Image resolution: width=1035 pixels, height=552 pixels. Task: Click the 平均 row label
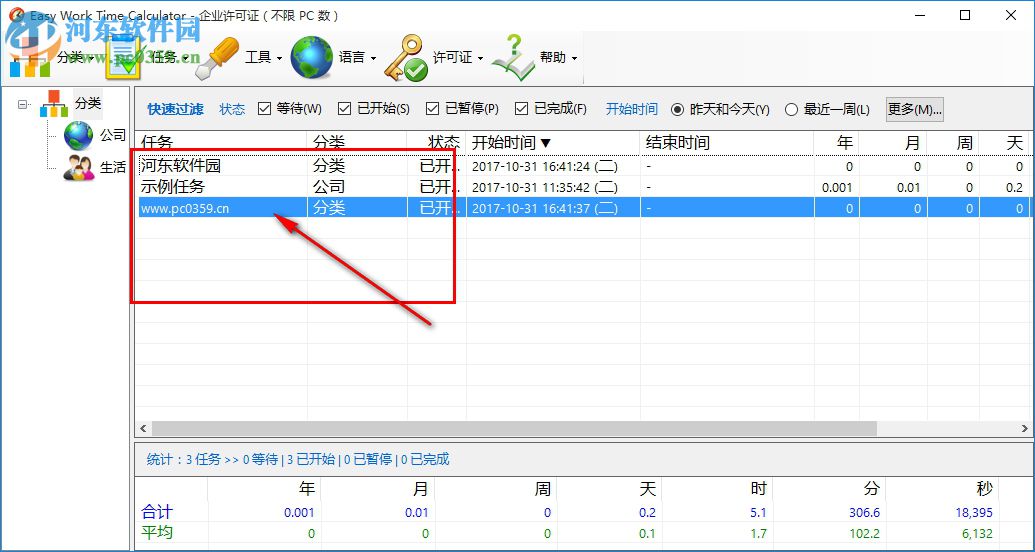(x=157, y=532)
